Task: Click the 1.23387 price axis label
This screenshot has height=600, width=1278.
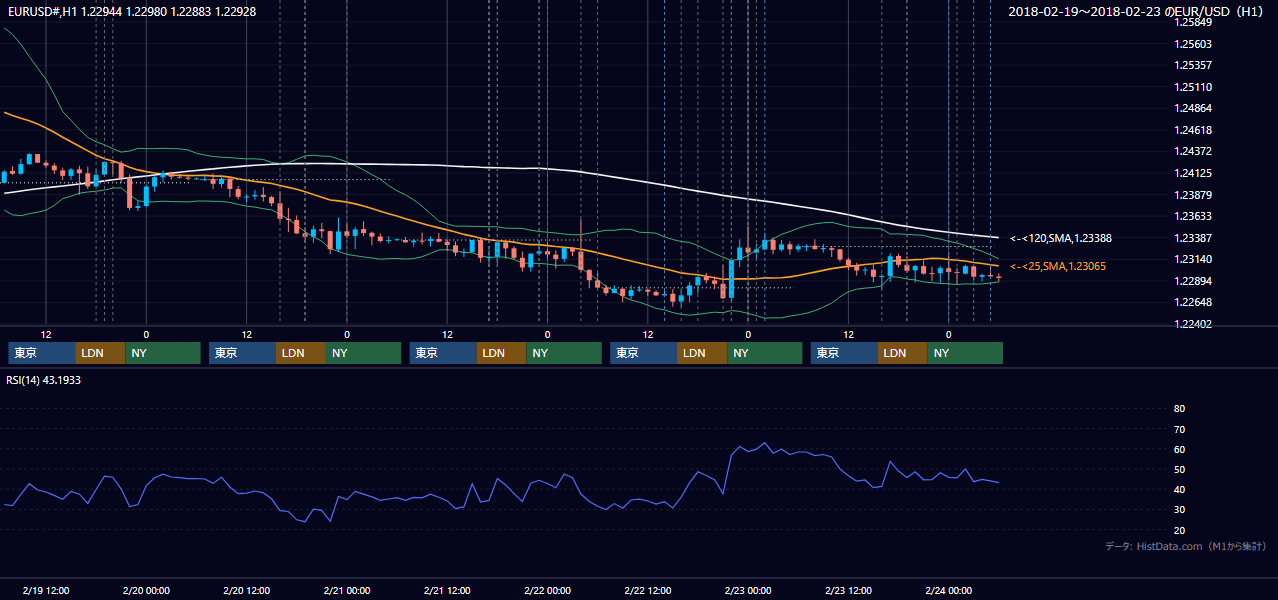Action: point(1192,238)
